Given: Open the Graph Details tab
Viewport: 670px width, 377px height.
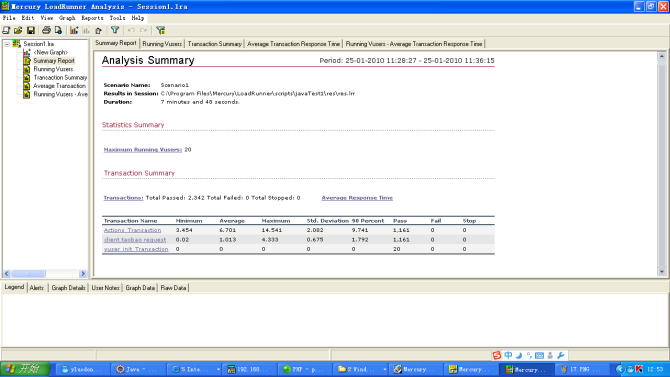Looking at the screenshot, I should point(68,288).
